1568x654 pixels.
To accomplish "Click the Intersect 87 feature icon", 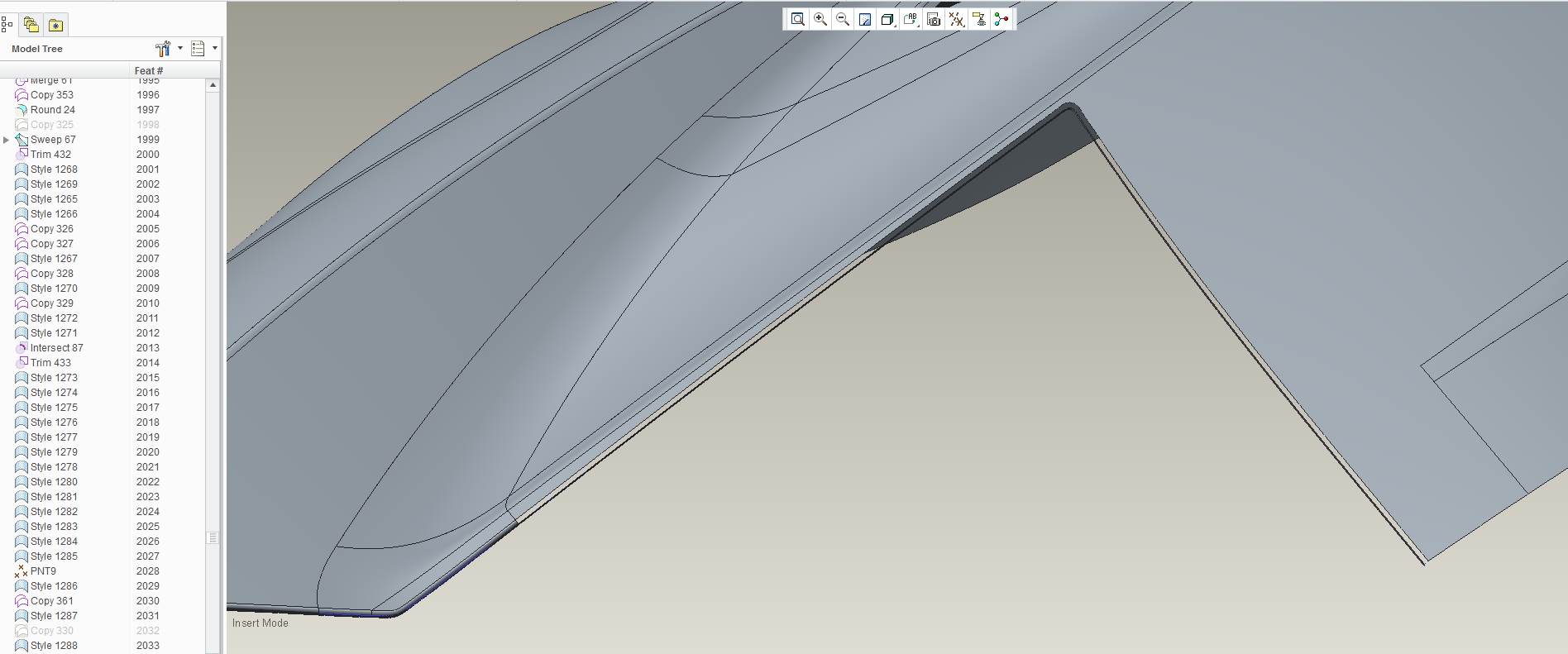I will [22, 348].
